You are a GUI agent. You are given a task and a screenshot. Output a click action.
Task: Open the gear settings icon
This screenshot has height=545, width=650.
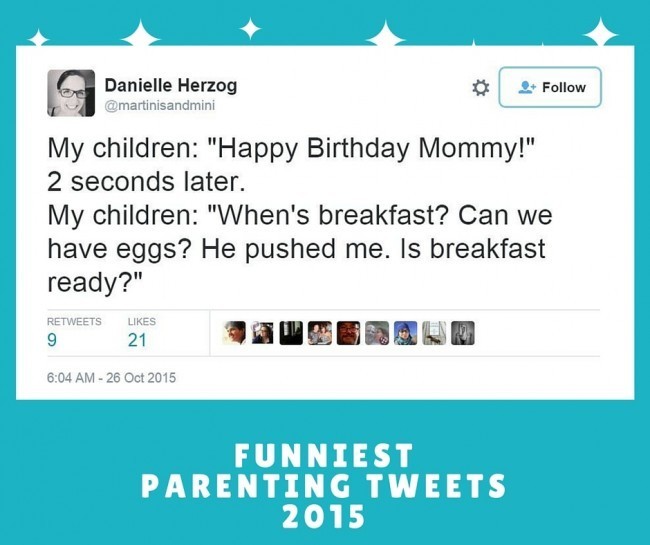(x=480, y=88)
